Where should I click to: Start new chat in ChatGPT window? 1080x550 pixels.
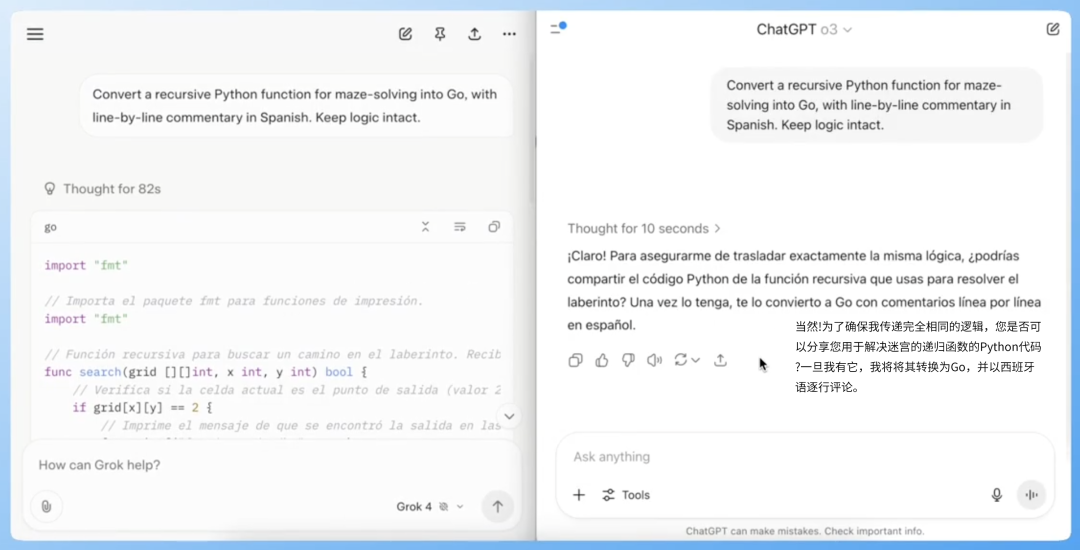click(1052, 29)
